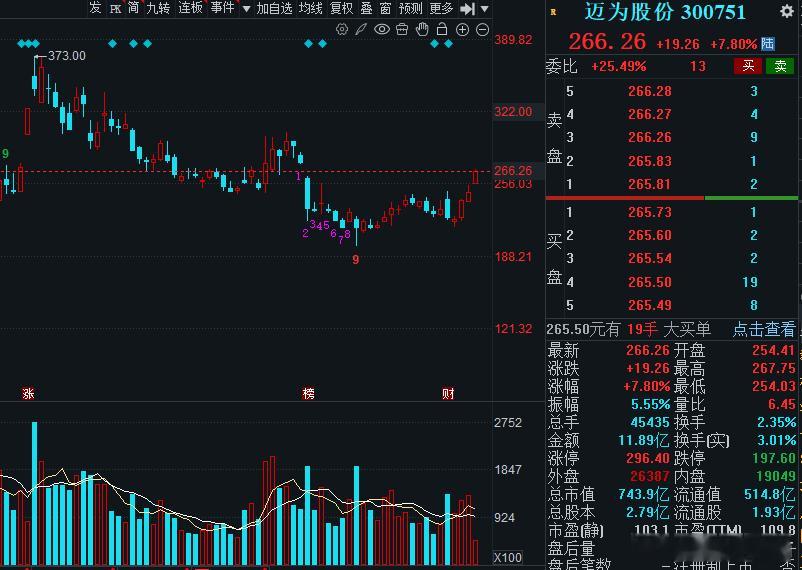
Task: Select the drawing pen tool
Action: coord(361,30)
